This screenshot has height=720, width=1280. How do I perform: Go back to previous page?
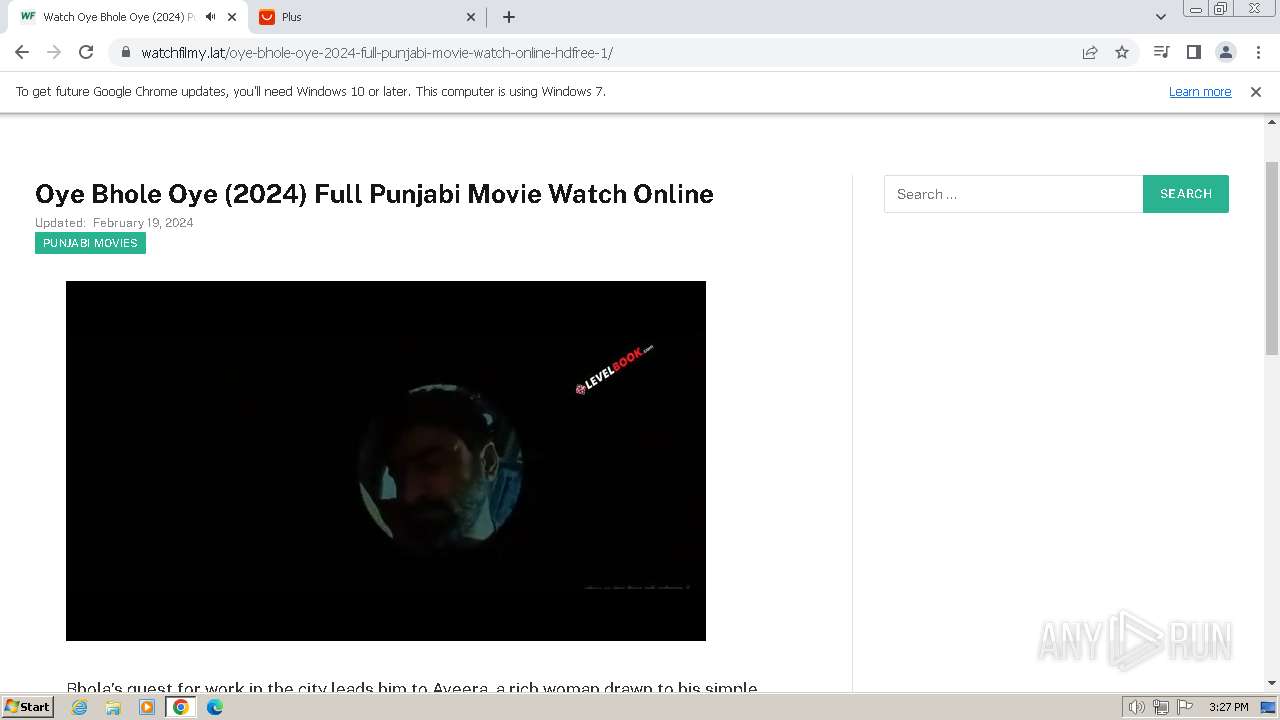[22, 52]
